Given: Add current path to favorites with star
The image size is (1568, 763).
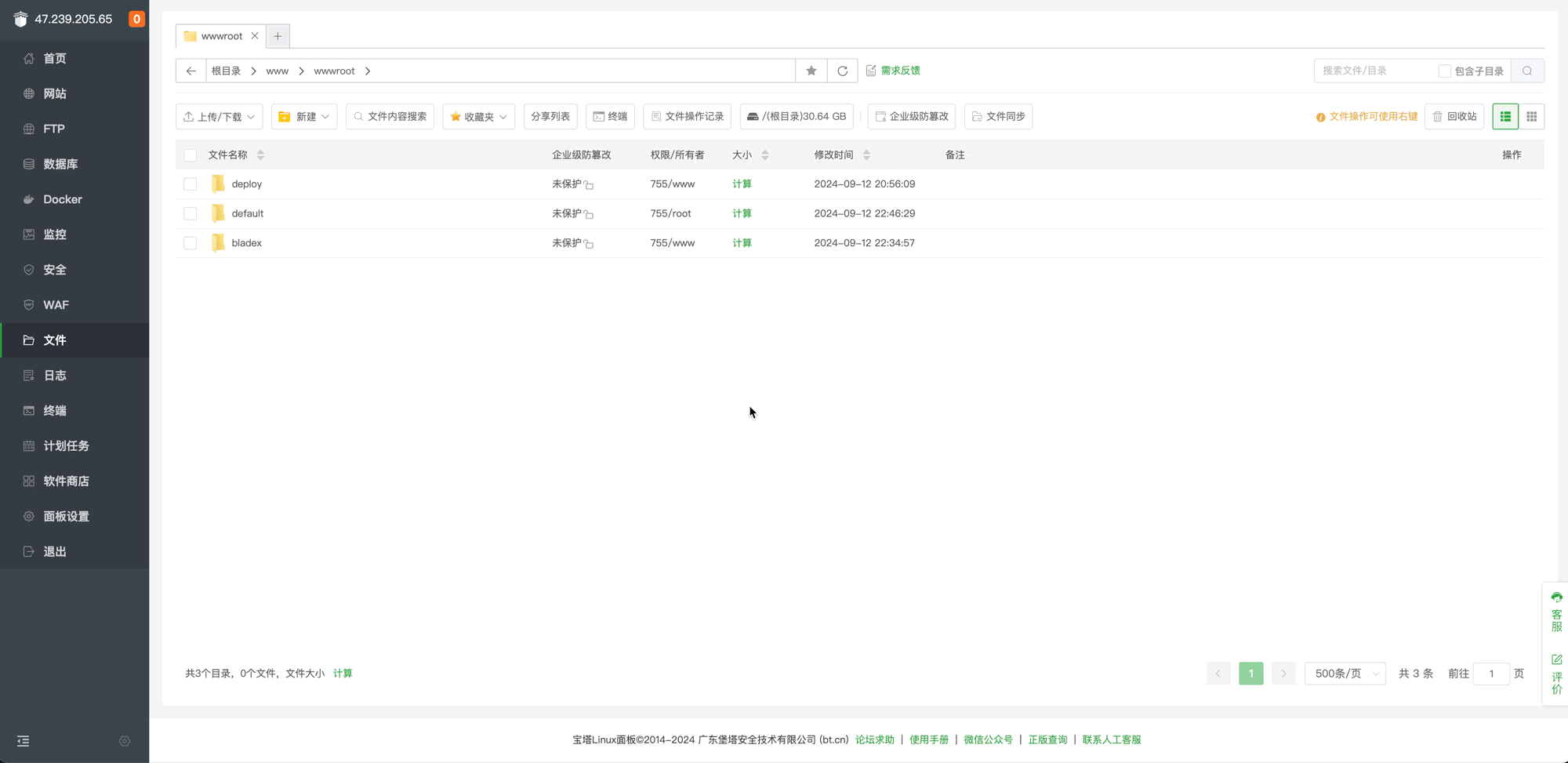Looking at the screenshot, I should point(811,71).
